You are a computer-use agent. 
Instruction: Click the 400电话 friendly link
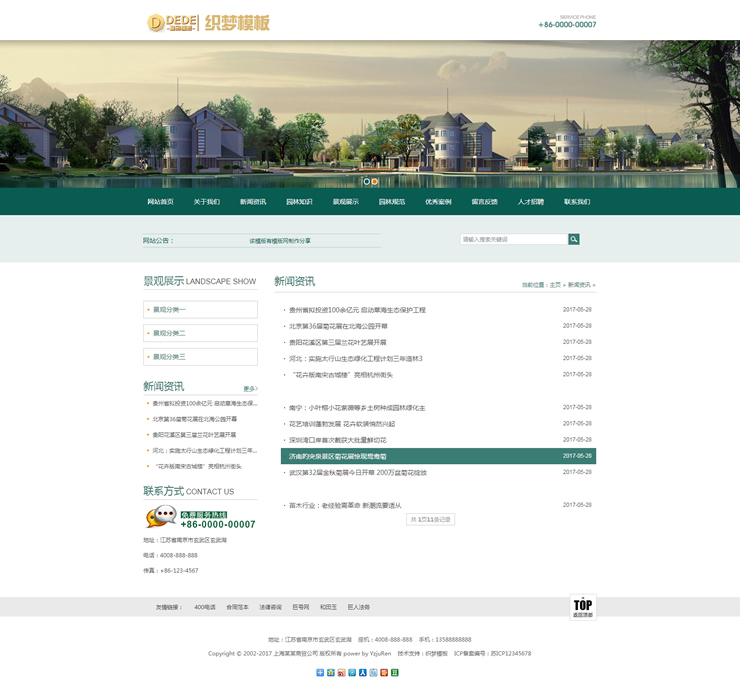pos(204,607)
